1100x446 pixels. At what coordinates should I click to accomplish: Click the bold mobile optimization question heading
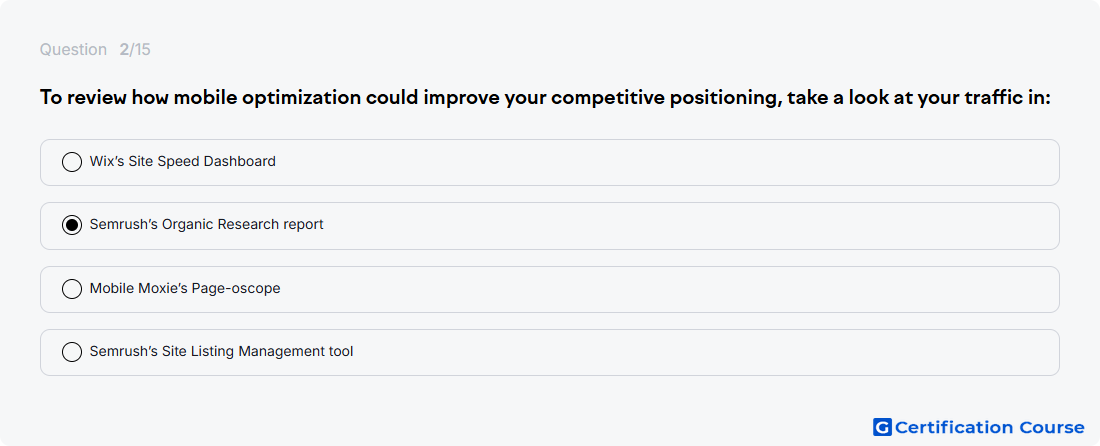click(544, 97)
